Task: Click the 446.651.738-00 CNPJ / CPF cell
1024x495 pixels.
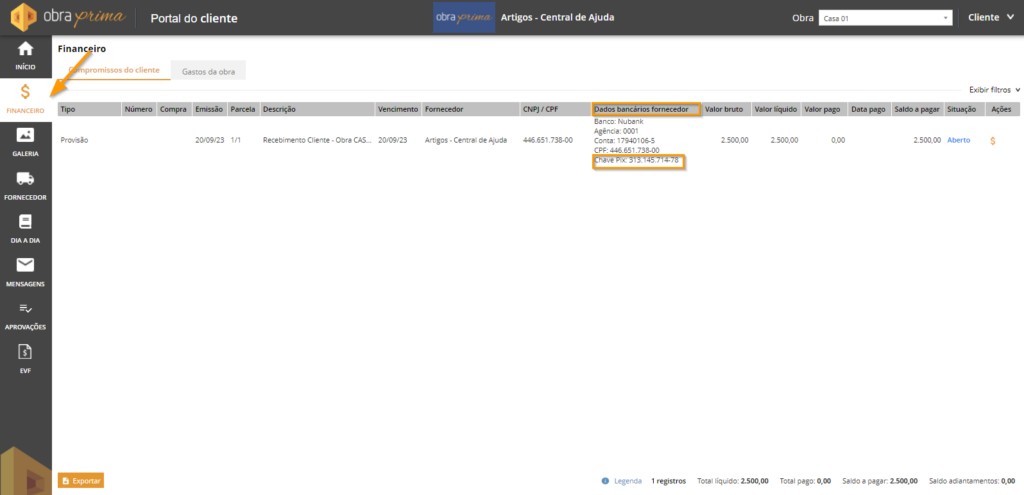Action: tap(548, 140)
